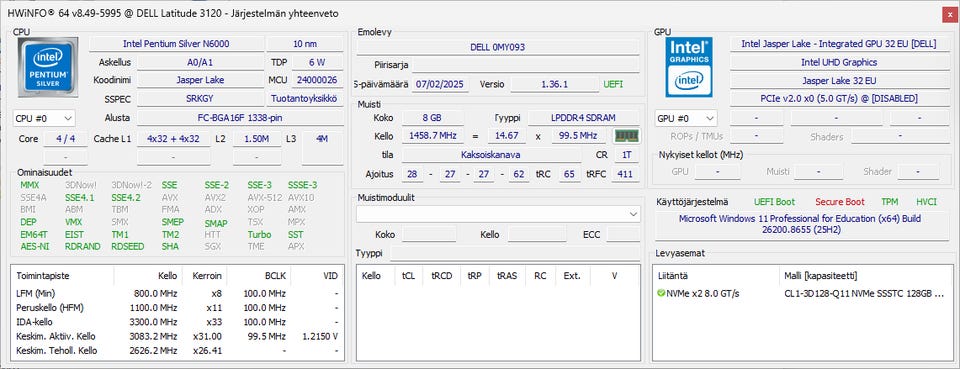The image size is (960, 369).
Task: Click the 99.5 MHz memory base clock field
Action: (579, 136)
